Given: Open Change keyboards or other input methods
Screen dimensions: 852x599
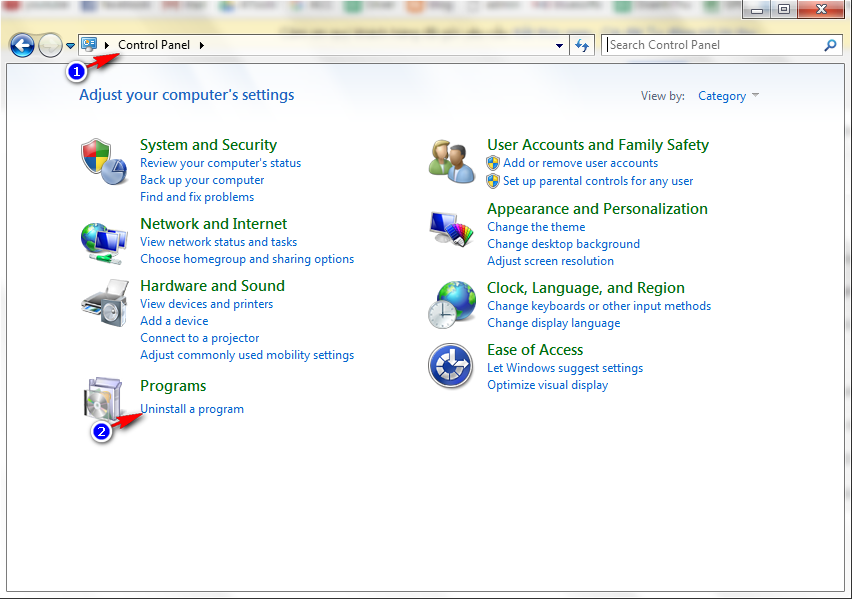Looking at the screenshot, I should coord(599,306).
